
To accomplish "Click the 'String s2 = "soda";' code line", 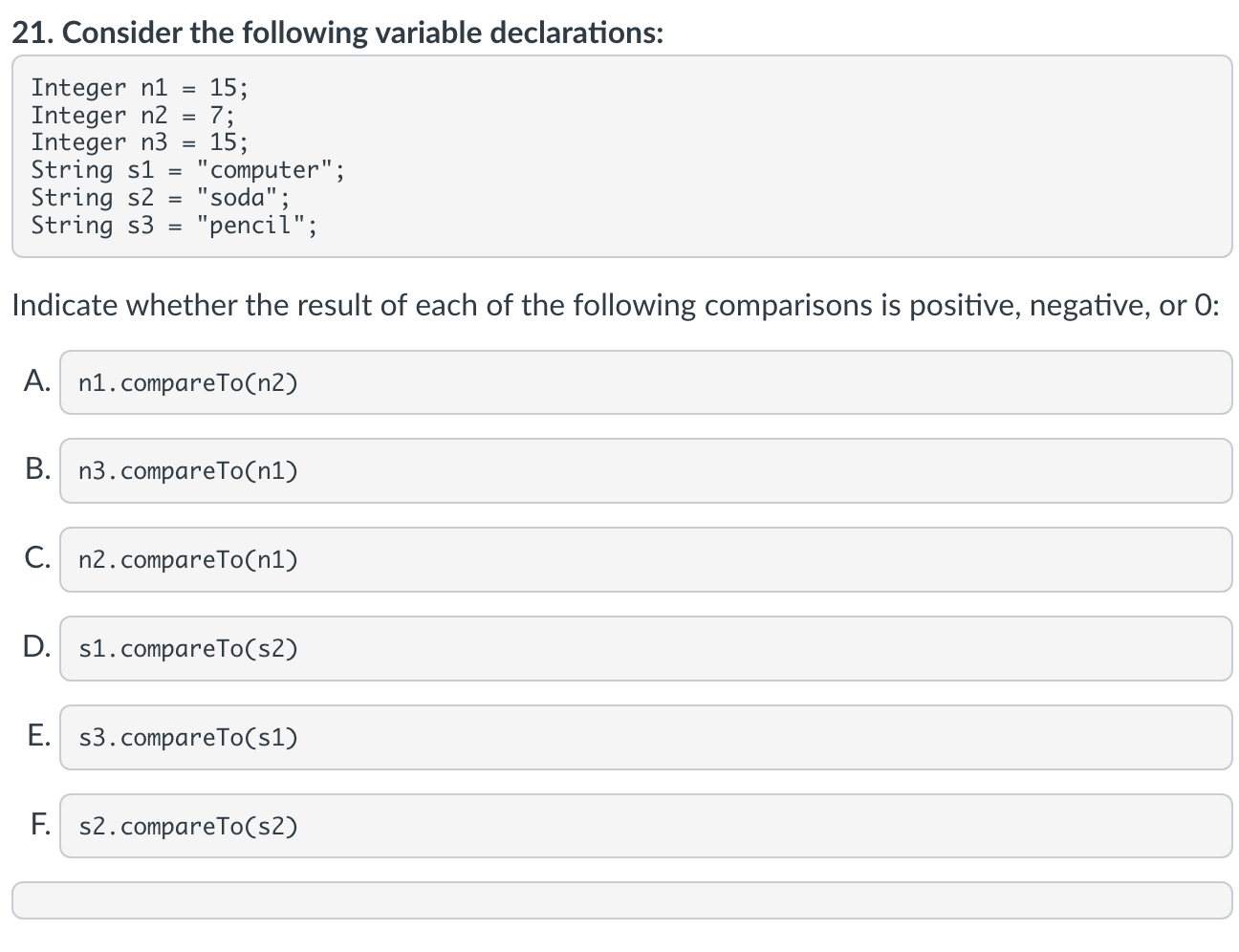I will point(160,198).
